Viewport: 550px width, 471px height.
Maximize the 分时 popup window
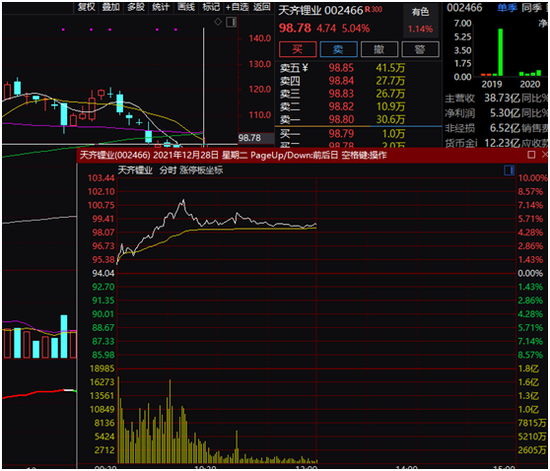pos(531,155)
